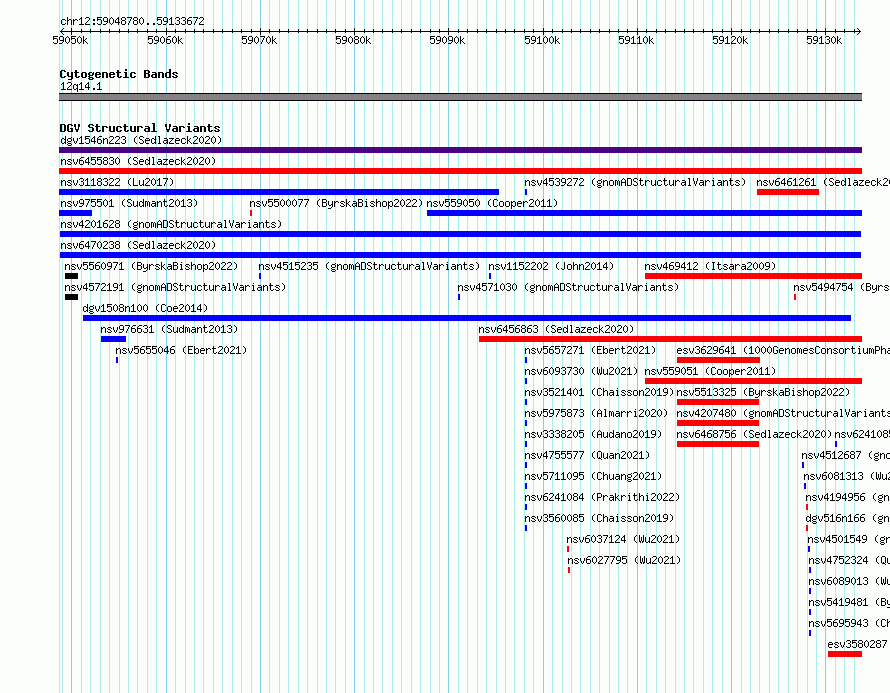The width and height of the screenshot is (890, 693).
Task: Select nsv3521401 (Chaisson2019) label
Action: (x=599, y=392)
